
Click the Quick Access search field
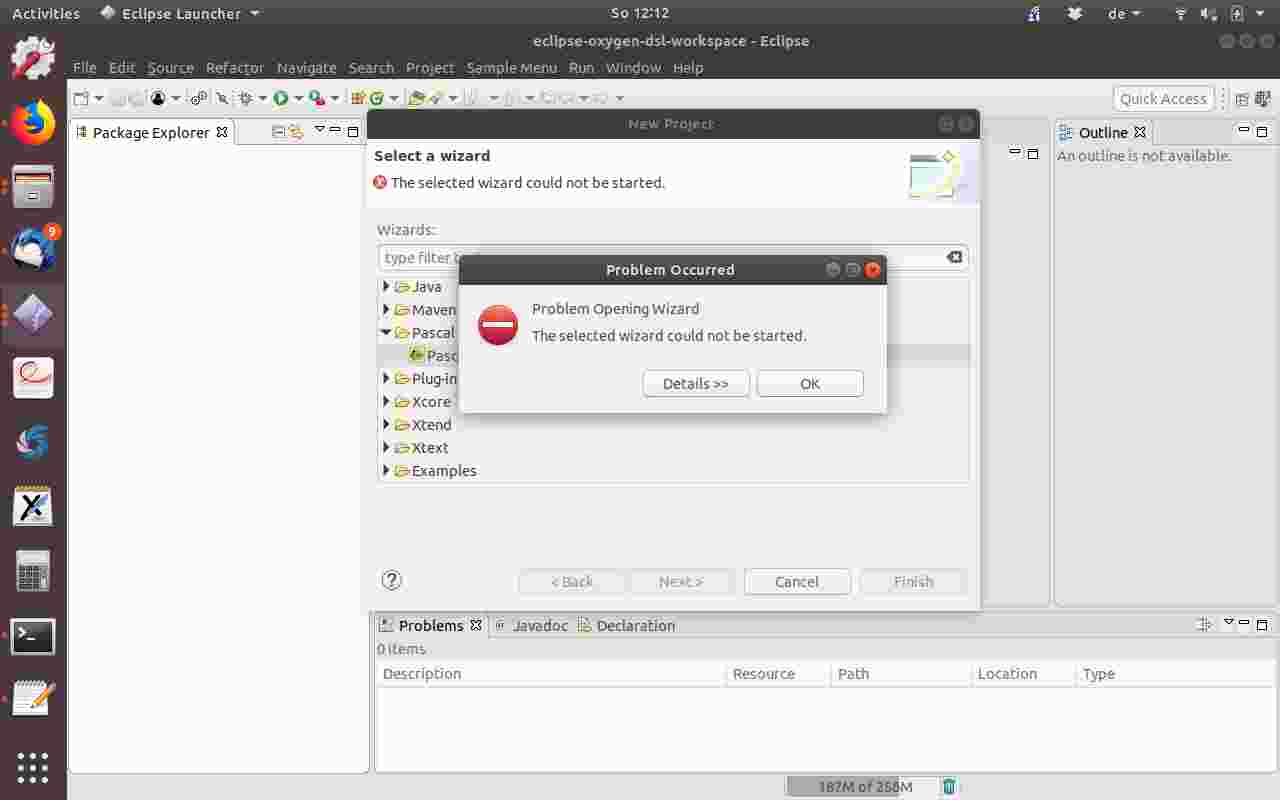pos(1163,98)
